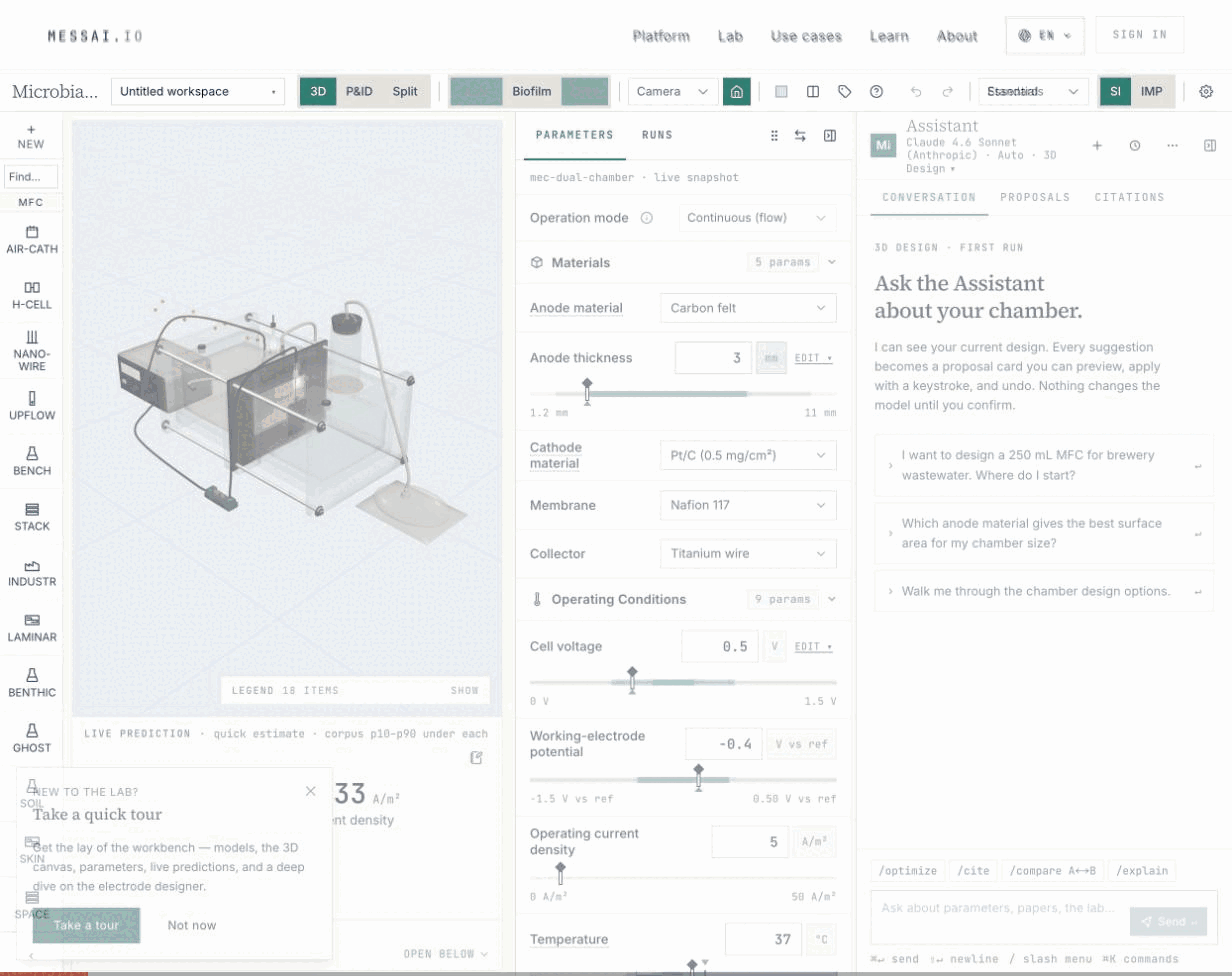Edit the live prediction note icon
1232x976 pixels.
477,758
